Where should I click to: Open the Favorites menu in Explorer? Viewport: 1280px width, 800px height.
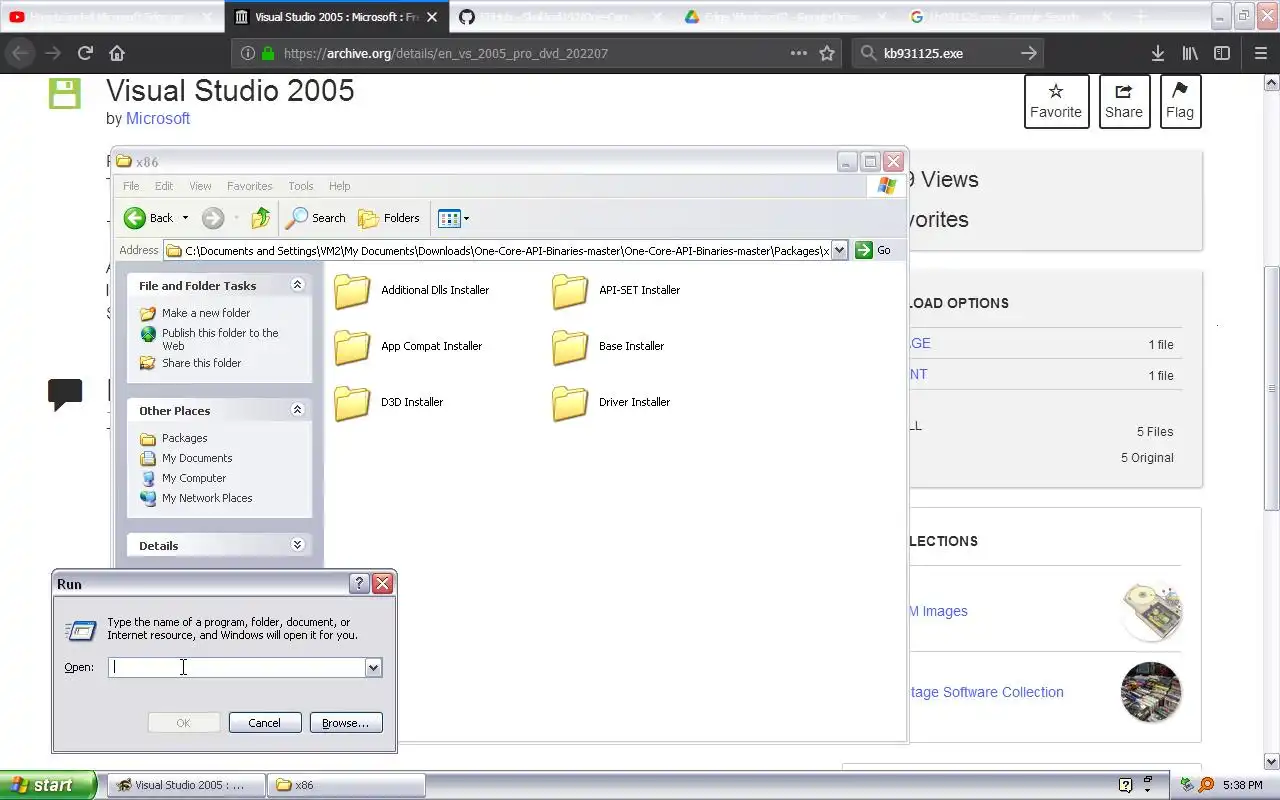click(x=250, y=186)
